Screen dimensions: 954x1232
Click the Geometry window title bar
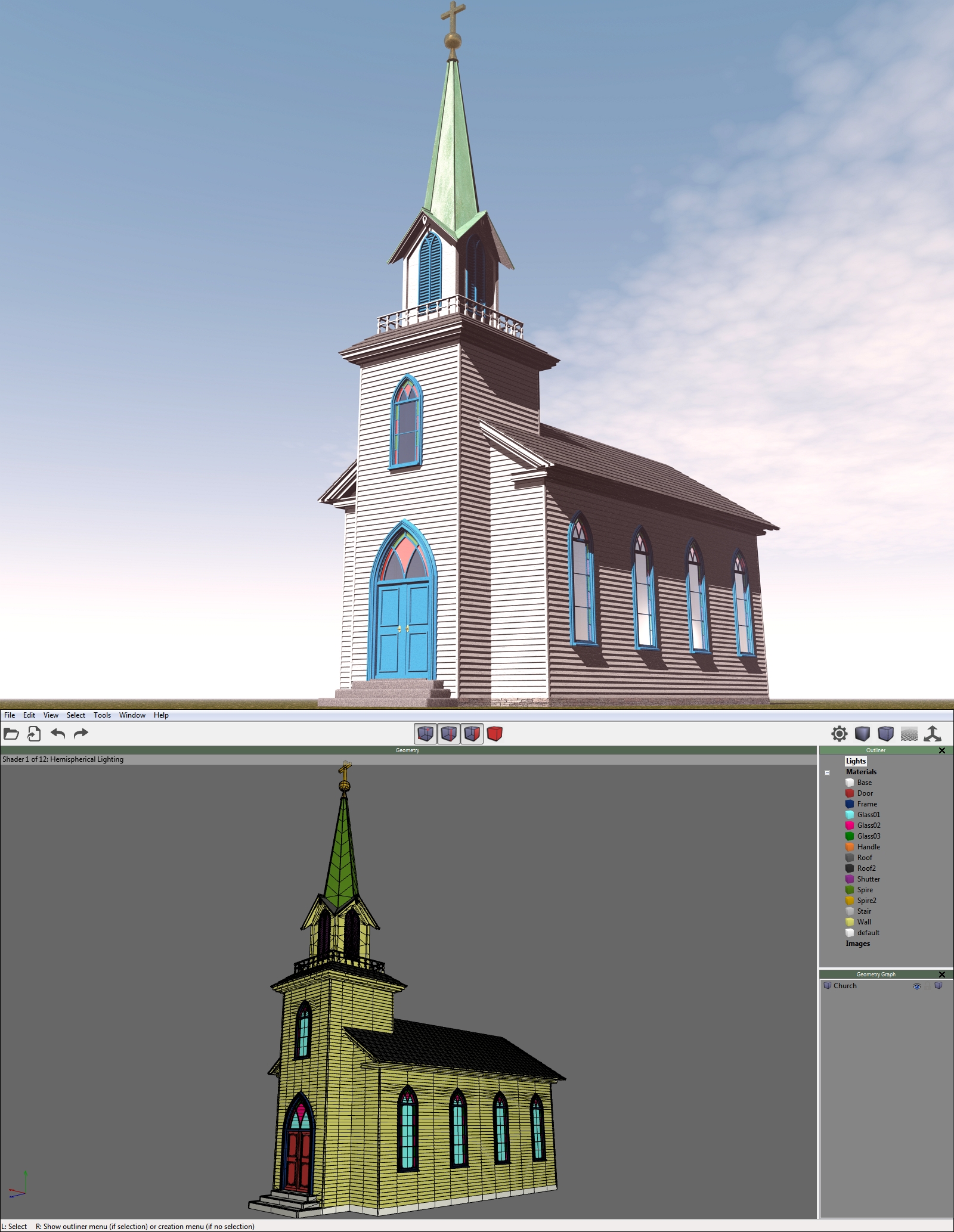click(x=408, y=750)
